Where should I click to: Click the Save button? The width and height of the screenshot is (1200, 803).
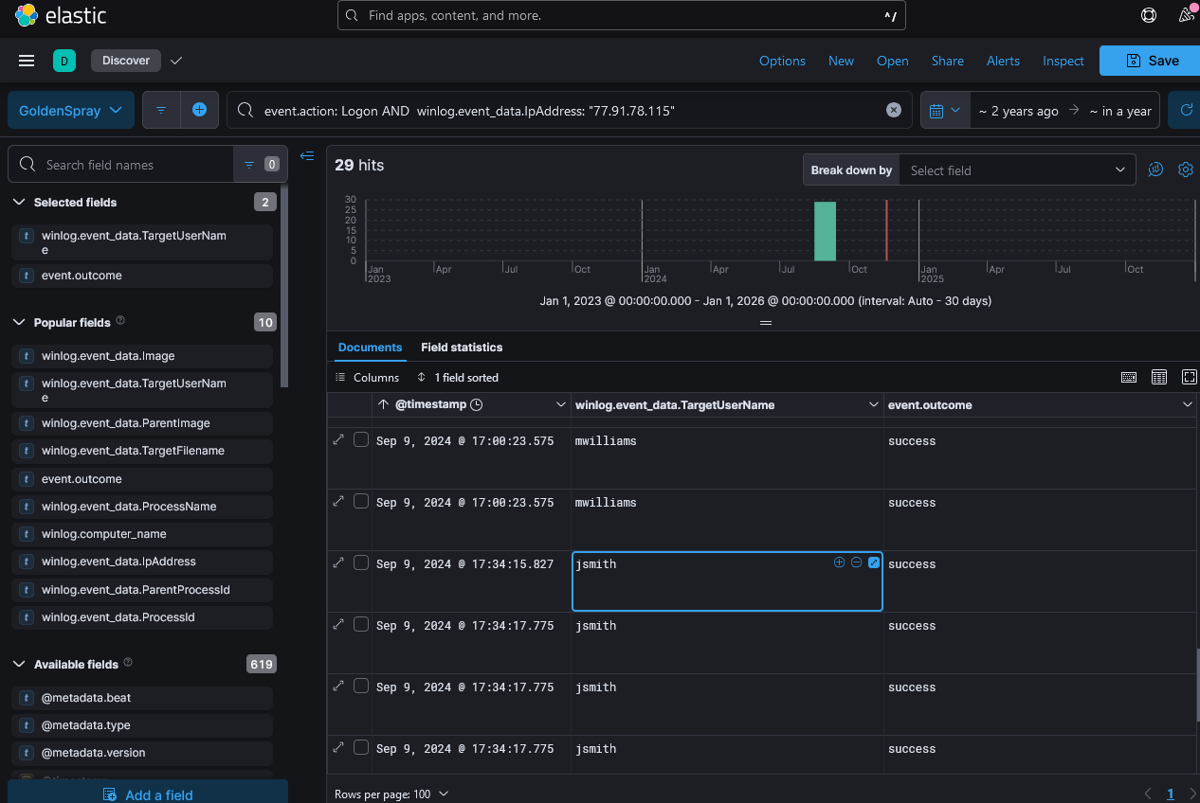pyautogui.click(x=1151, y=61)
